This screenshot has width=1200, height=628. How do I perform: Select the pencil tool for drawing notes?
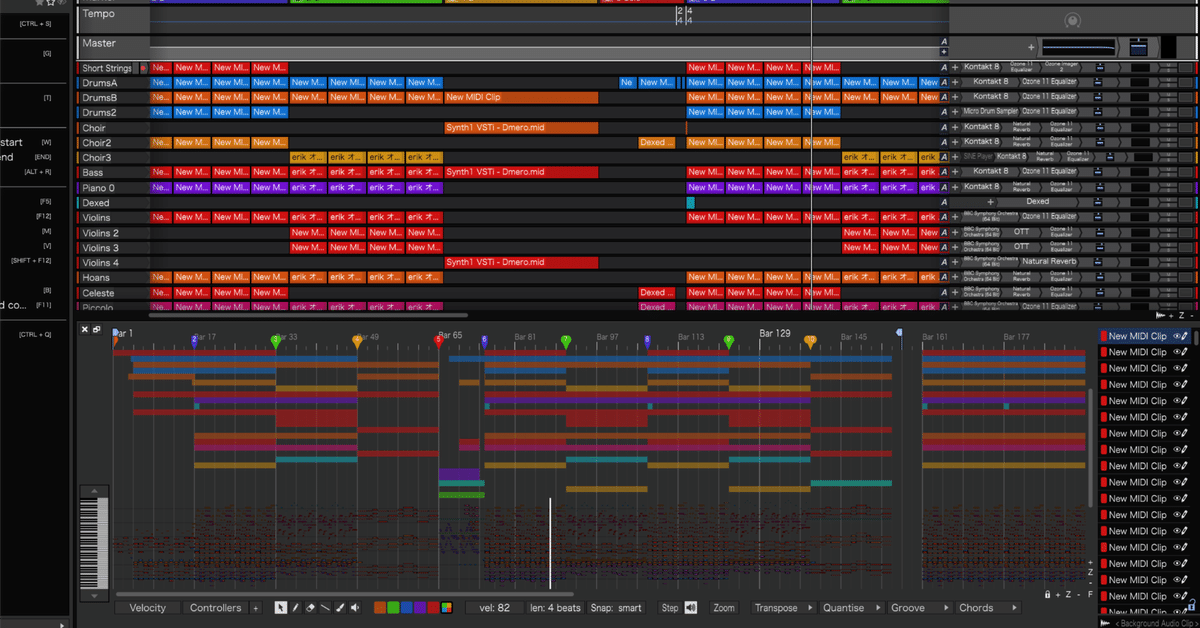click(296, 607)
